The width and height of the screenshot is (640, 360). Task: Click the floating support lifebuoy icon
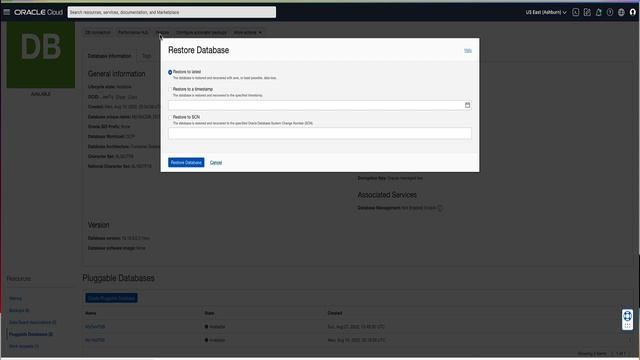[627, 316]
